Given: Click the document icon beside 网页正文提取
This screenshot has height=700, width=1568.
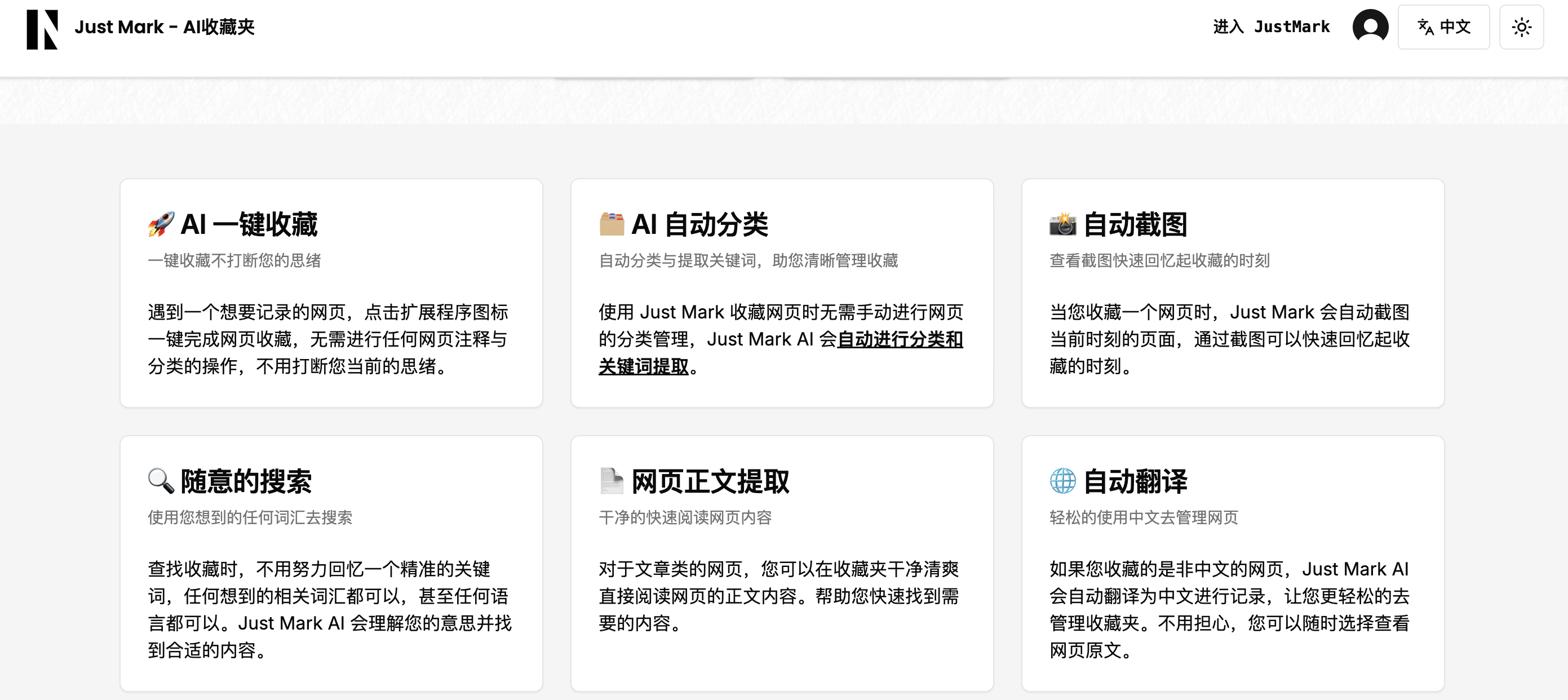Looking at the screenshot, I should [x=611, y=481].
